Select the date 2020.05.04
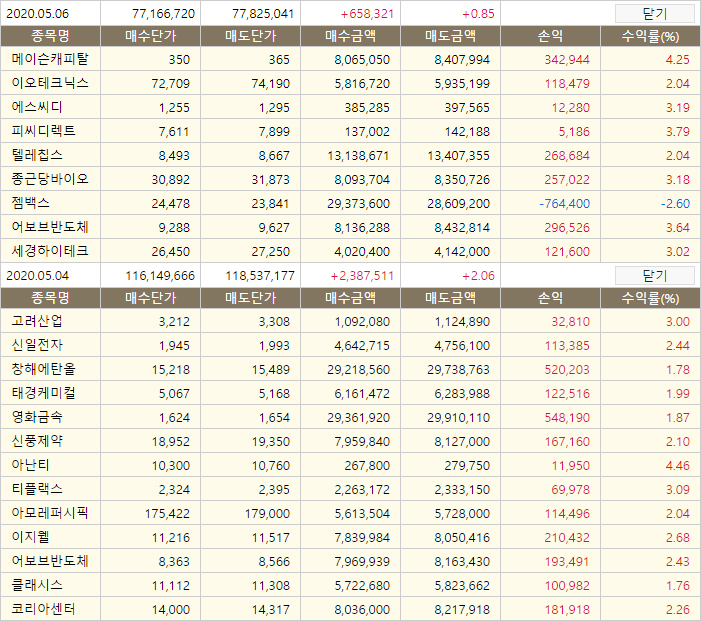Screen dimensions: 701x621 (x=38, y=276)
